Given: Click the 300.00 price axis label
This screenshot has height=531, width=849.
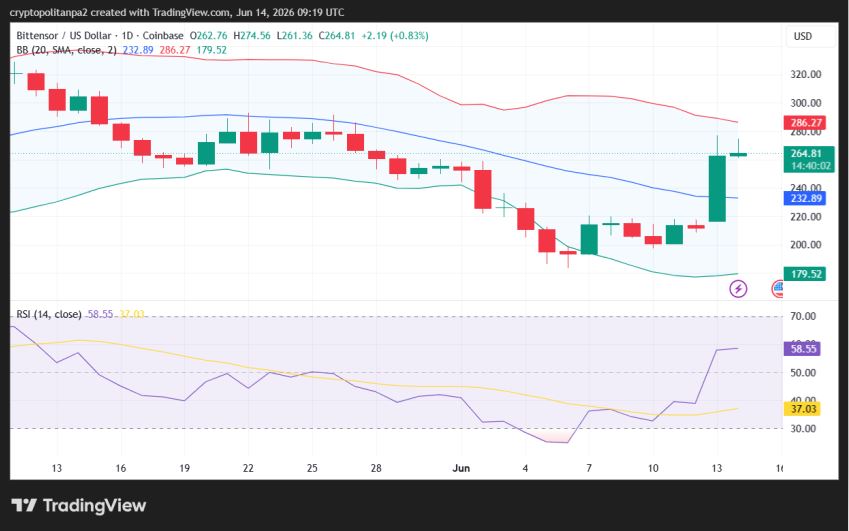Looking at the screenshot, I should tap(806, 103).
